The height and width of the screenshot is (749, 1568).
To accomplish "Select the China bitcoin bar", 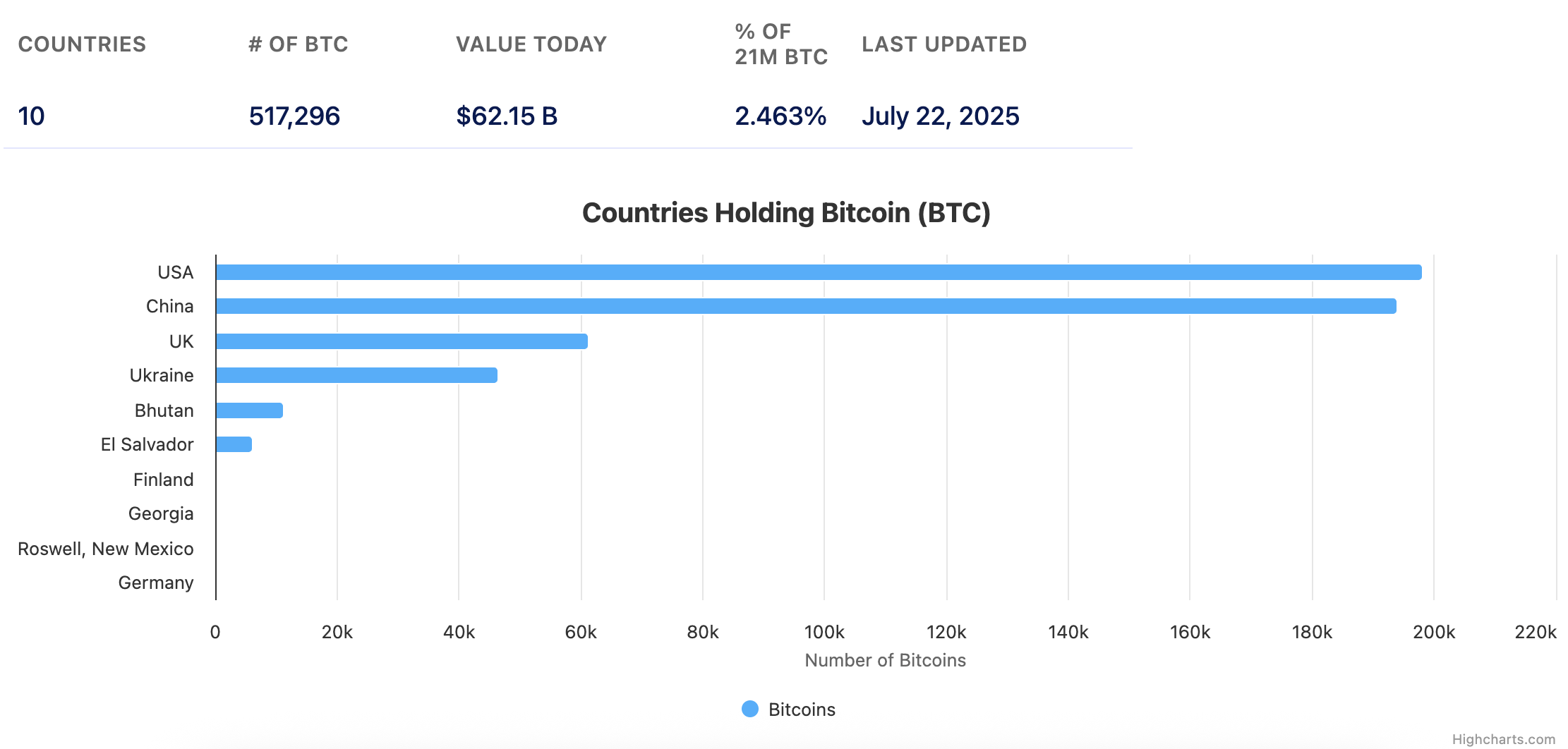I will (806, 306).
